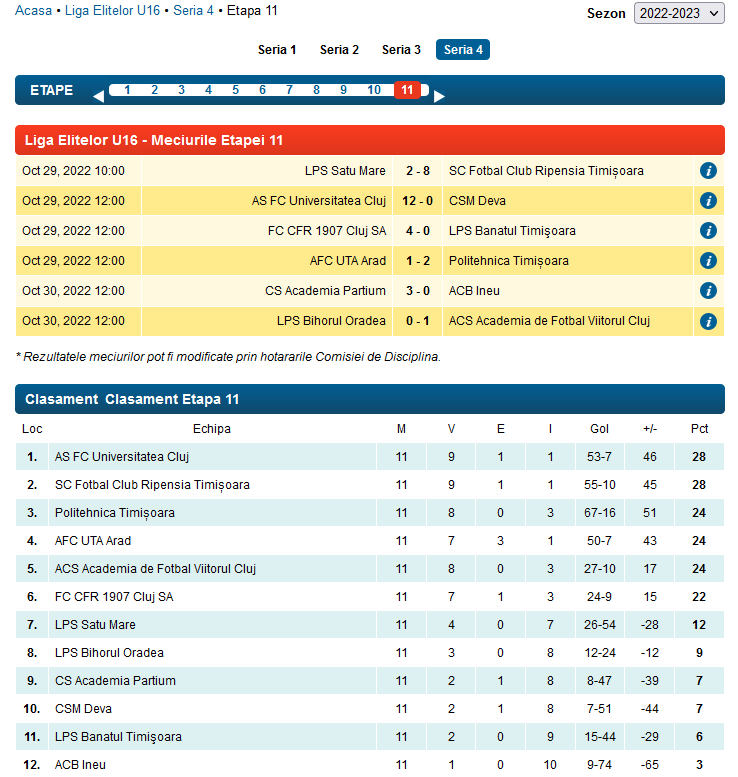Screen dimensions: 738x777
Task: Select etapa 1 in stage bar
Action: coord(127,90)
